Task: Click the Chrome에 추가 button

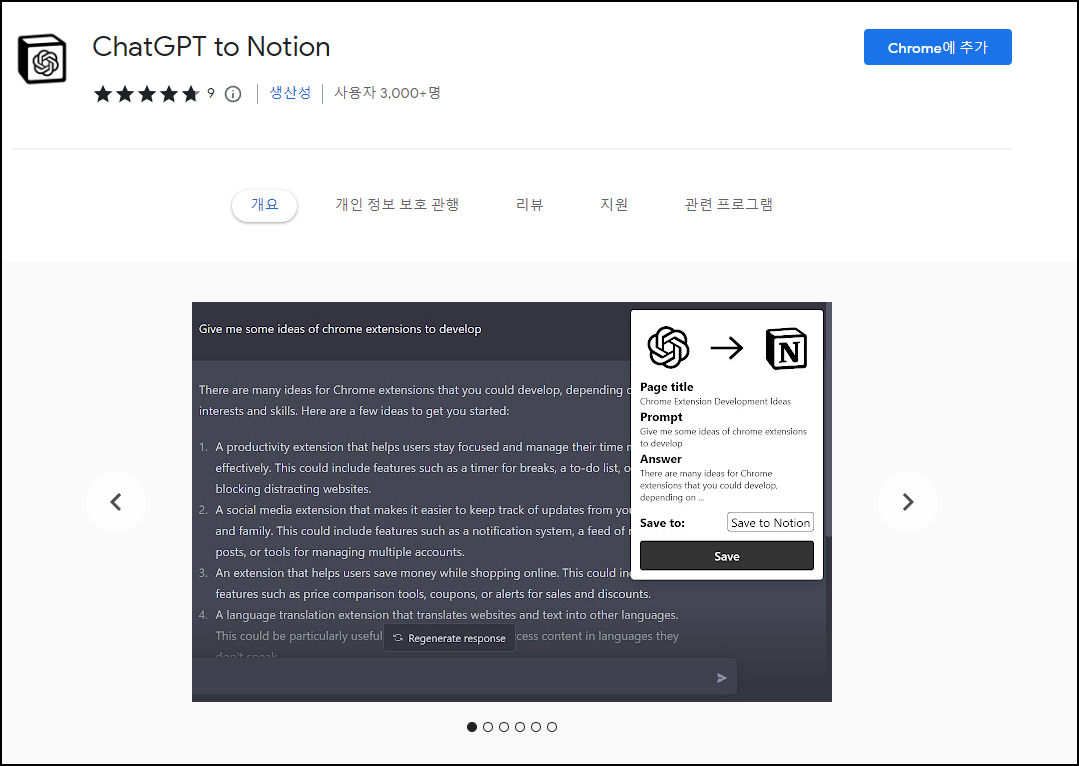Action: (x=937, y=47)
